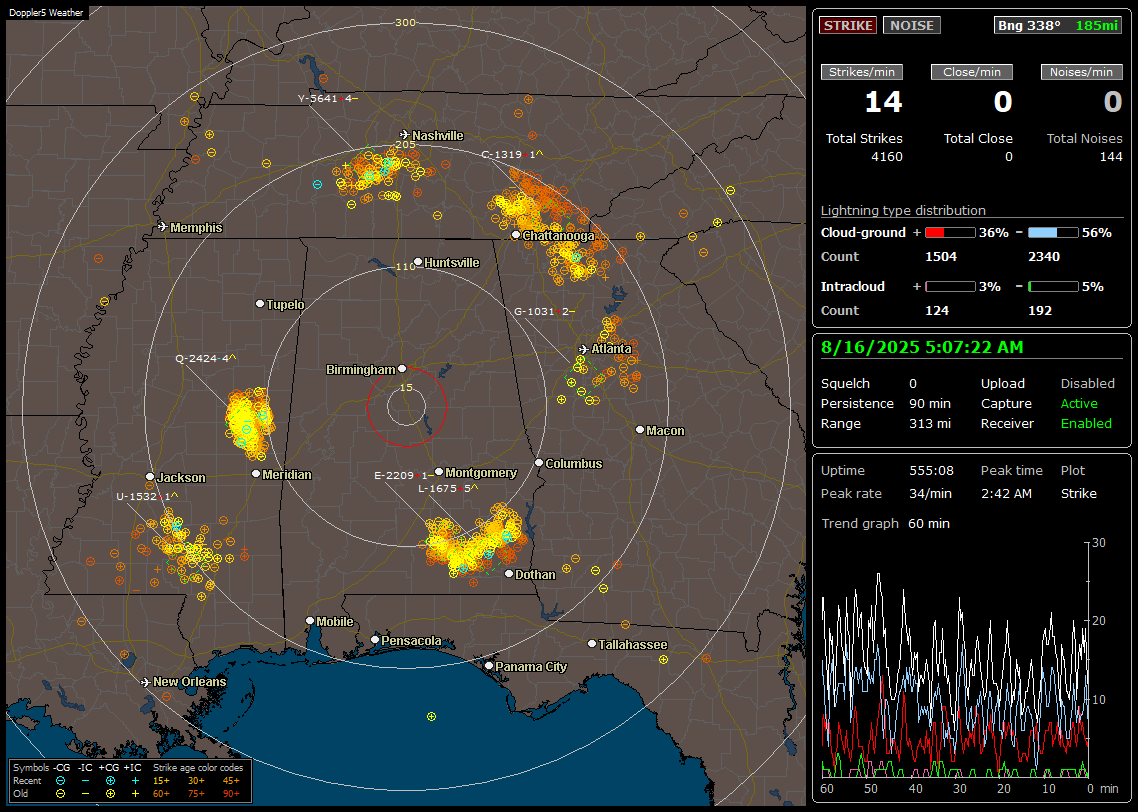Click the negative intracloud green bar

[x=1053, y=287]
